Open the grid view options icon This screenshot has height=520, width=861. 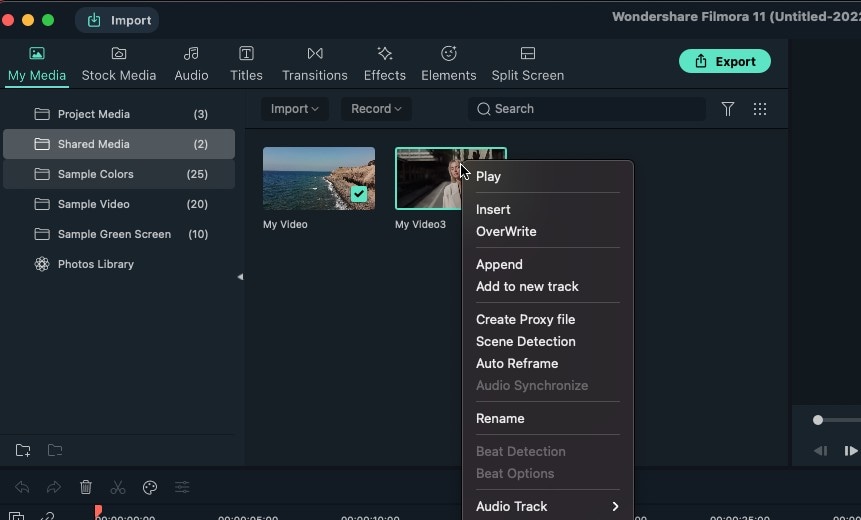coord(760,109)
